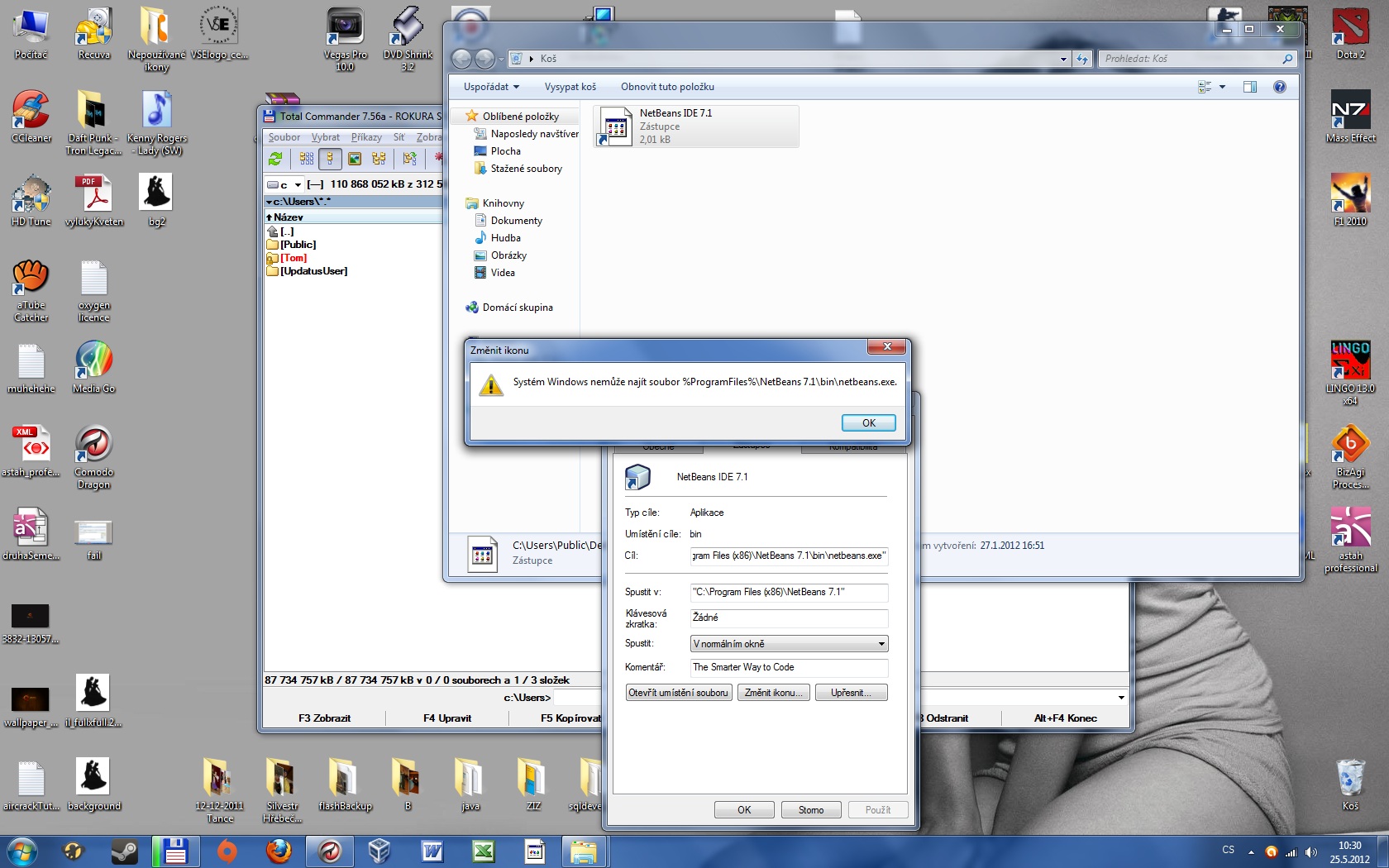
Task: Click Total Commander refresh toolbar icon
Action: [x=275, y=159]
